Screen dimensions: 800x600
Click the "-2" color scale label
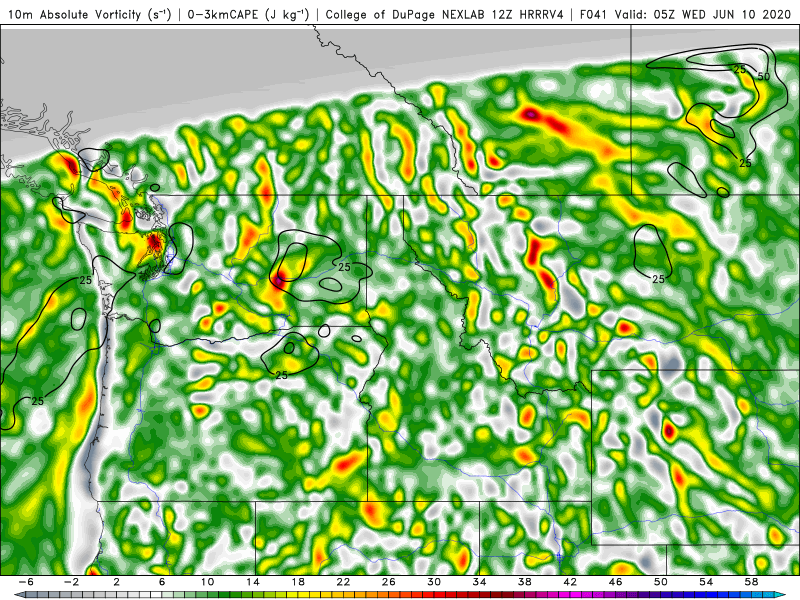click(x=71, y=582)
